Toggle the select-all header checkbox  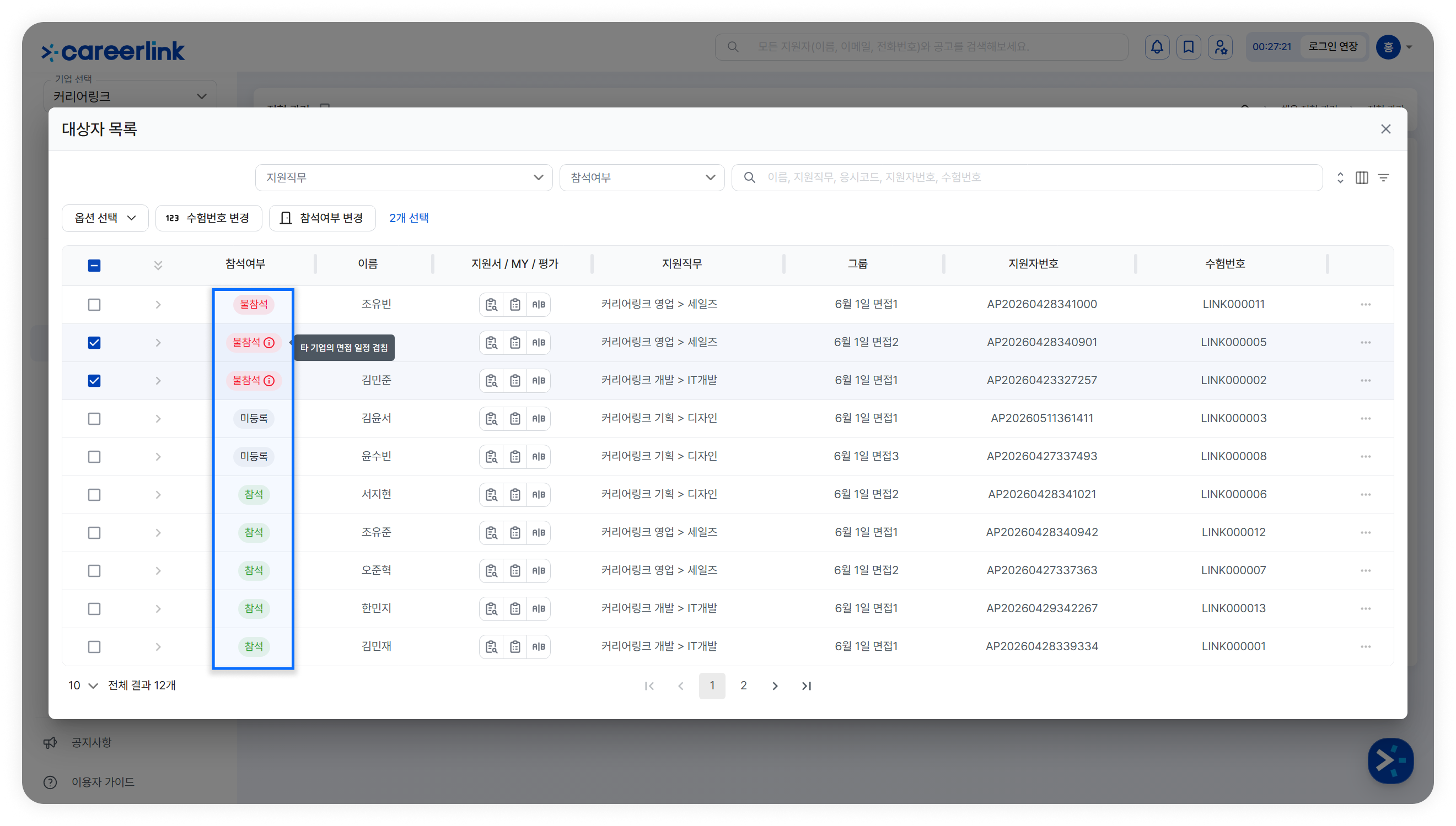94,266
